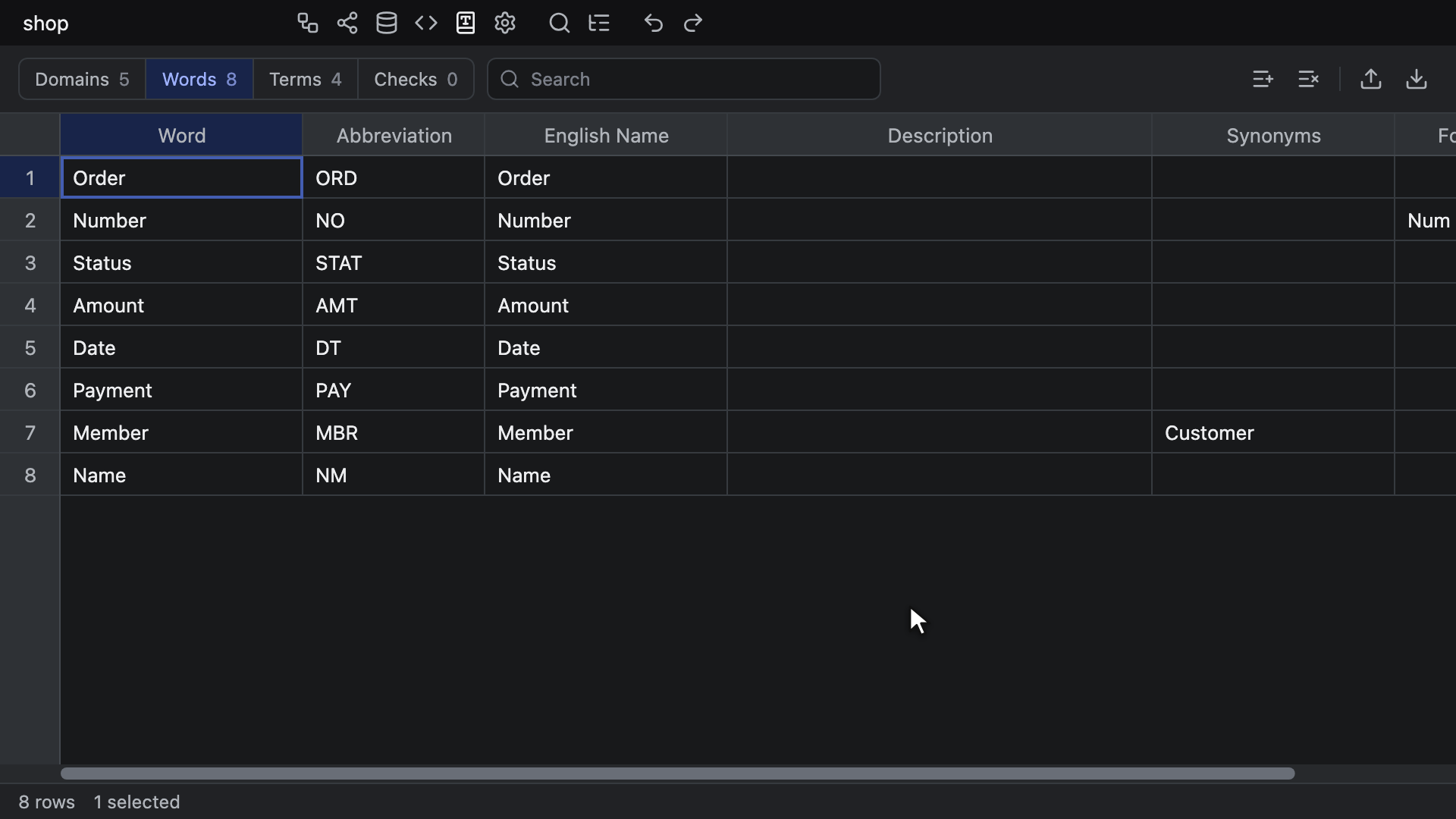
Task: Switch to the Domains tab
Action: point(82,79)
